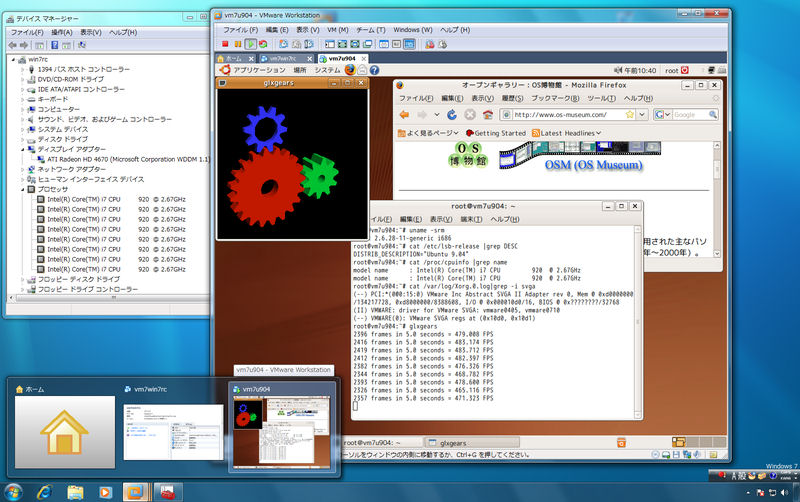Click the Google search field in Firefox

point(690,115)
